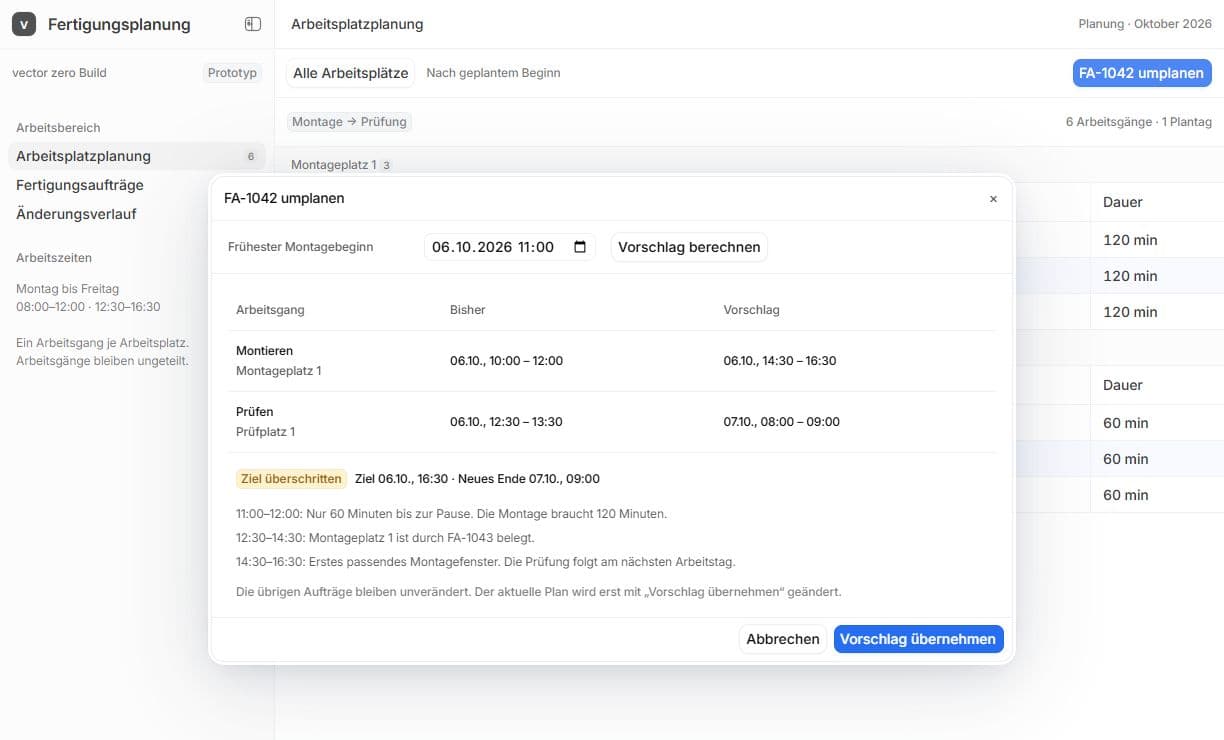Screen dimensions: 1224x740
Task: Click the Vorschlag column header in the table
Action: [752, 310]
